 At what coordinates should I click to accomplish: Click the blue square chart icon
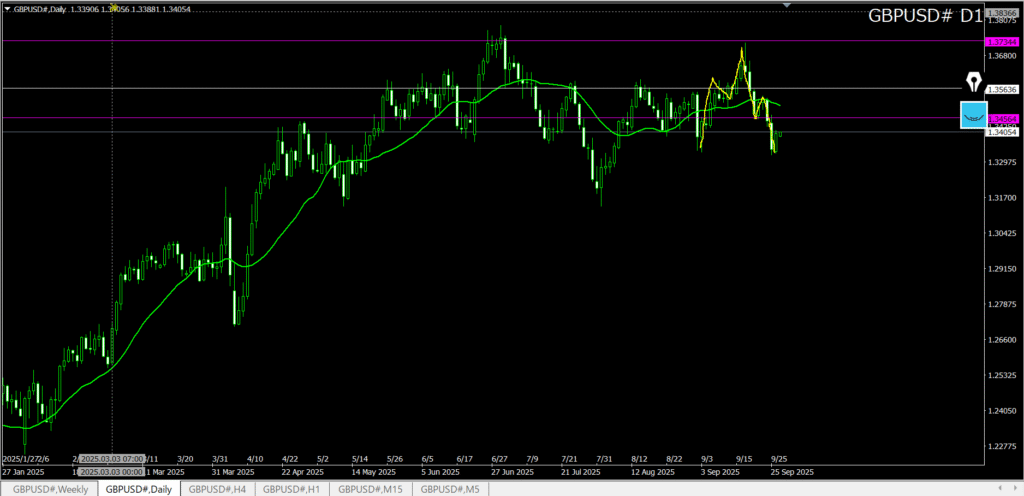972,115
